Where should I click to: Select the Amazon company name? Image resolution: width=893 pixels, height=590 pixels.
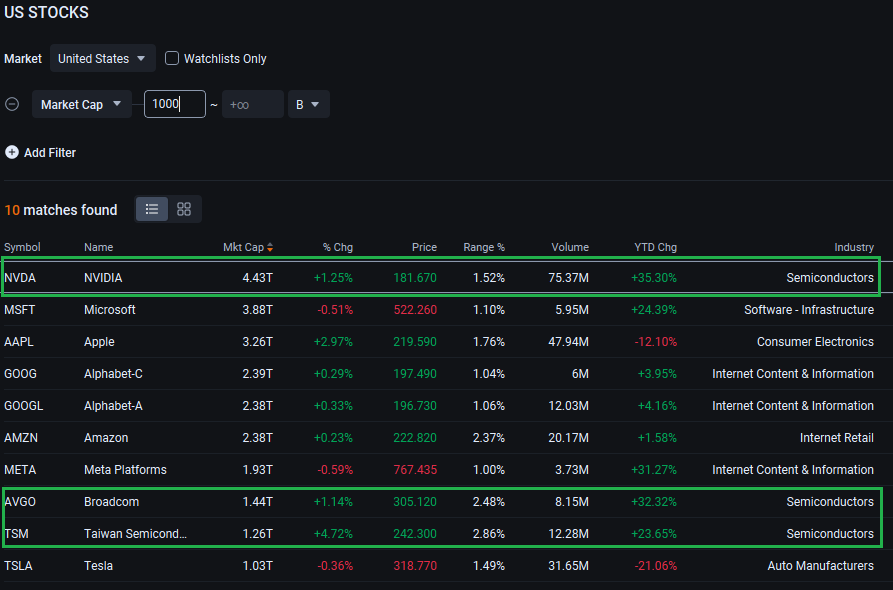106,437
